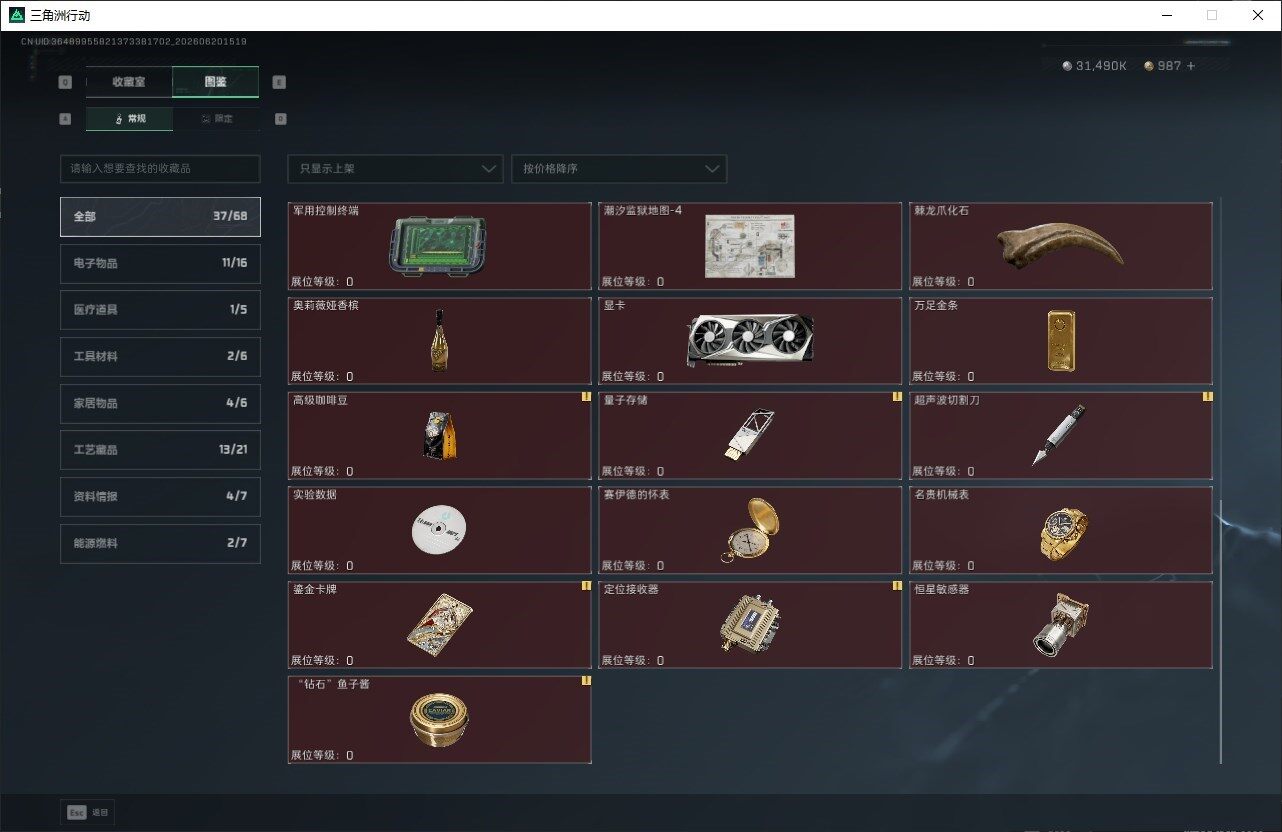Click the Q key hint beside 收藏室

(x=65, y=83)
